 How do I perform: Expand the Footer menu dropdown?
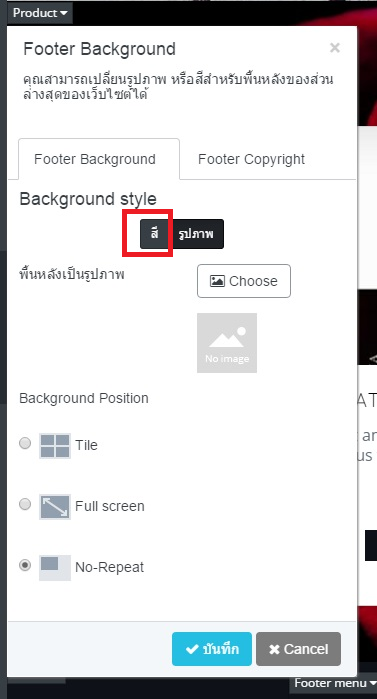point(334,683)
